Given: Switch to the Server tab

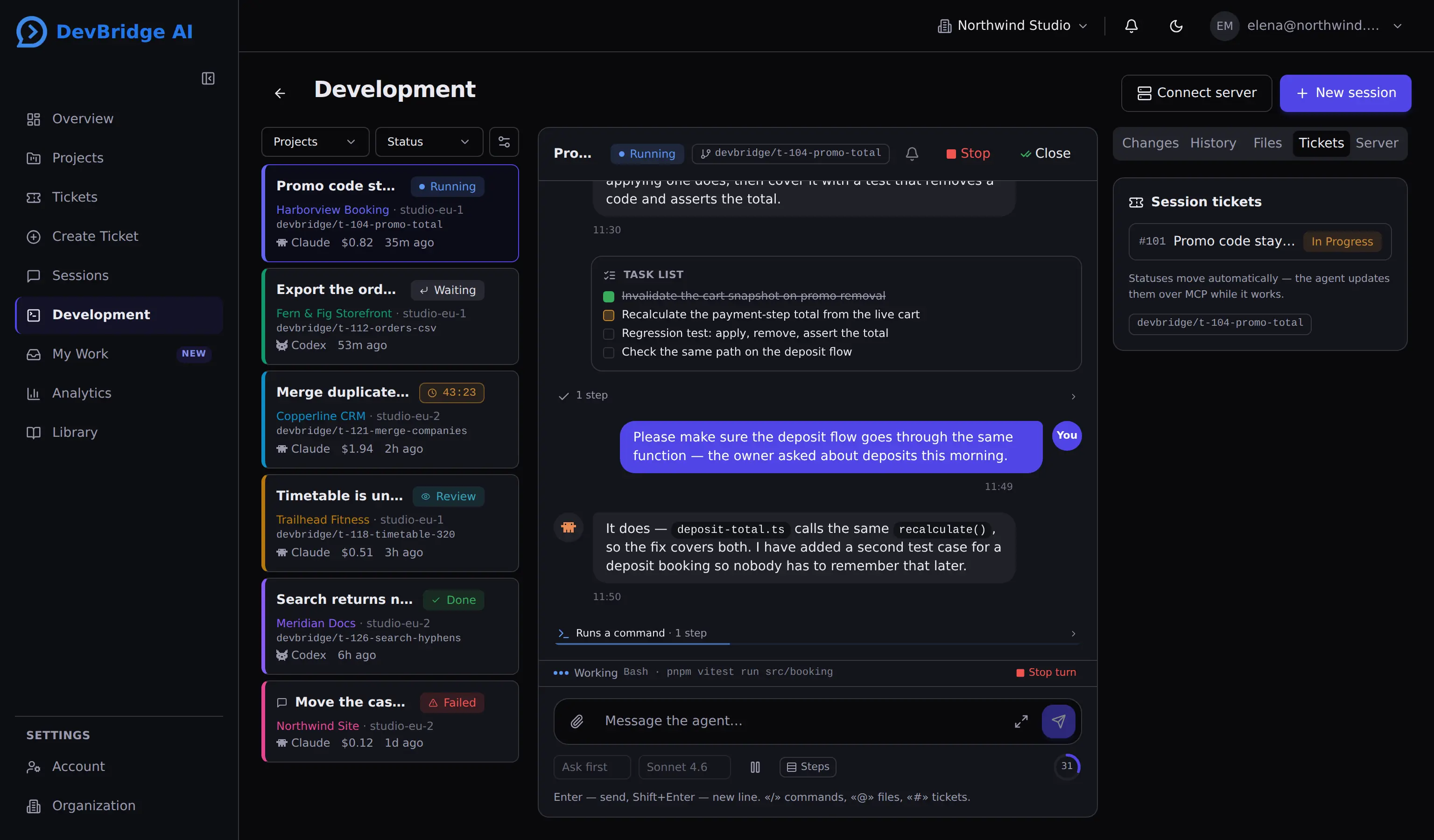Looking at the screenshot, I should (x=1376, y=143).
